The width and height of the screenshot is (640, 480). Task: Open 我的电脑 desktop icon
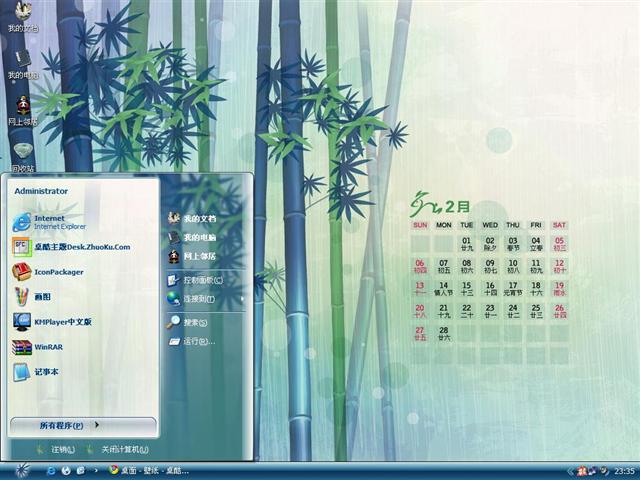[x=23, y=63]
